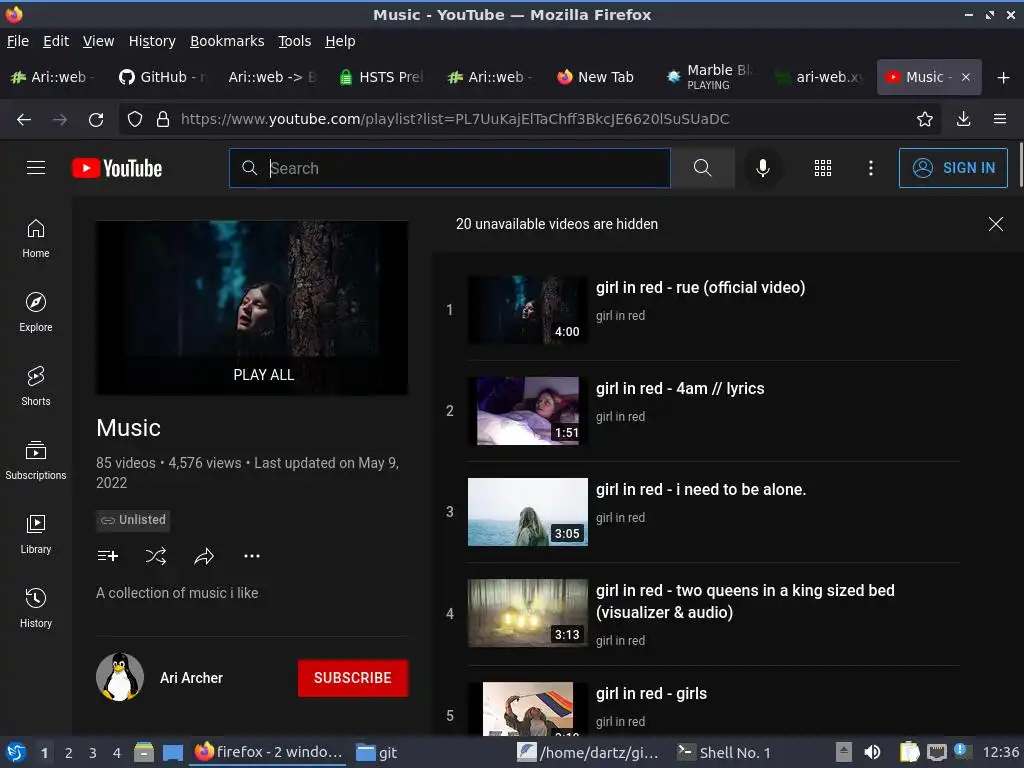The width and height of the screenshot is (1024, 768).
Task: Open tracking protection shield icon
Action: point(135,119)
